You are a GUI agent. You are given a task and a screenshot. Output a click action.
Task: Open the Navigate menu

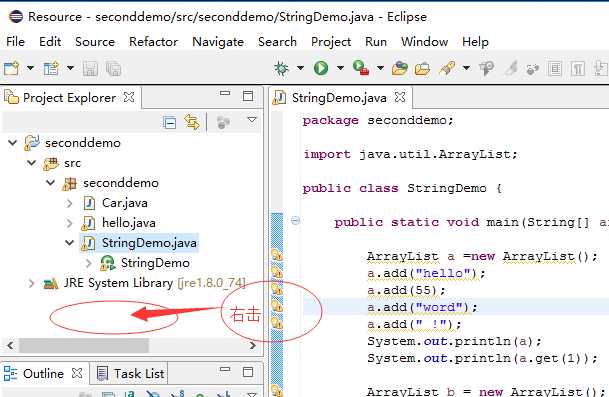tap(218, 42)
